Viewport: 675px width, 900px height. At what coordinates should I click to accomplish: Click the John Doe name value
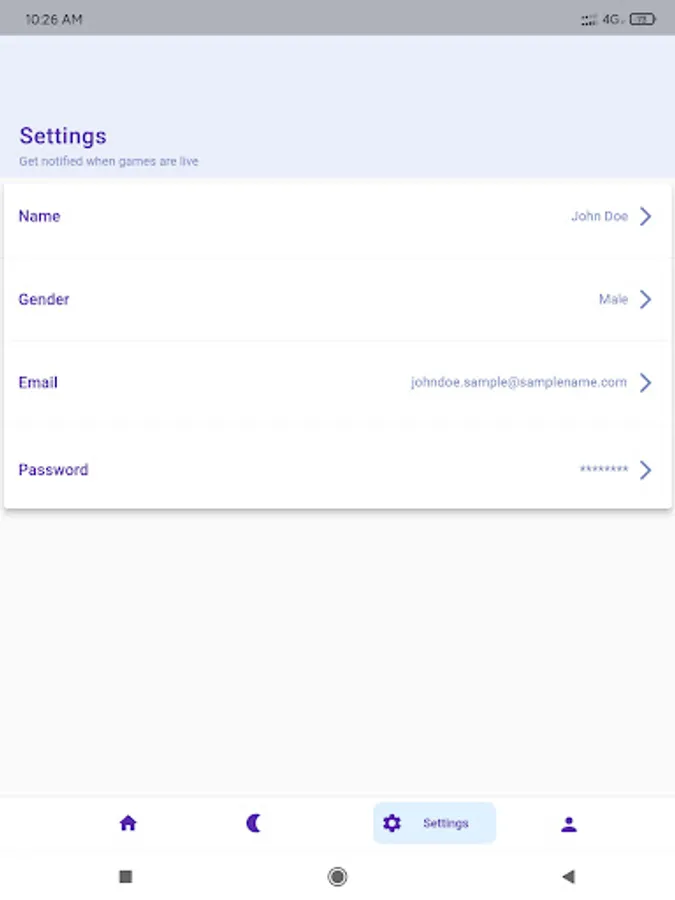click(x=599, y=216)
